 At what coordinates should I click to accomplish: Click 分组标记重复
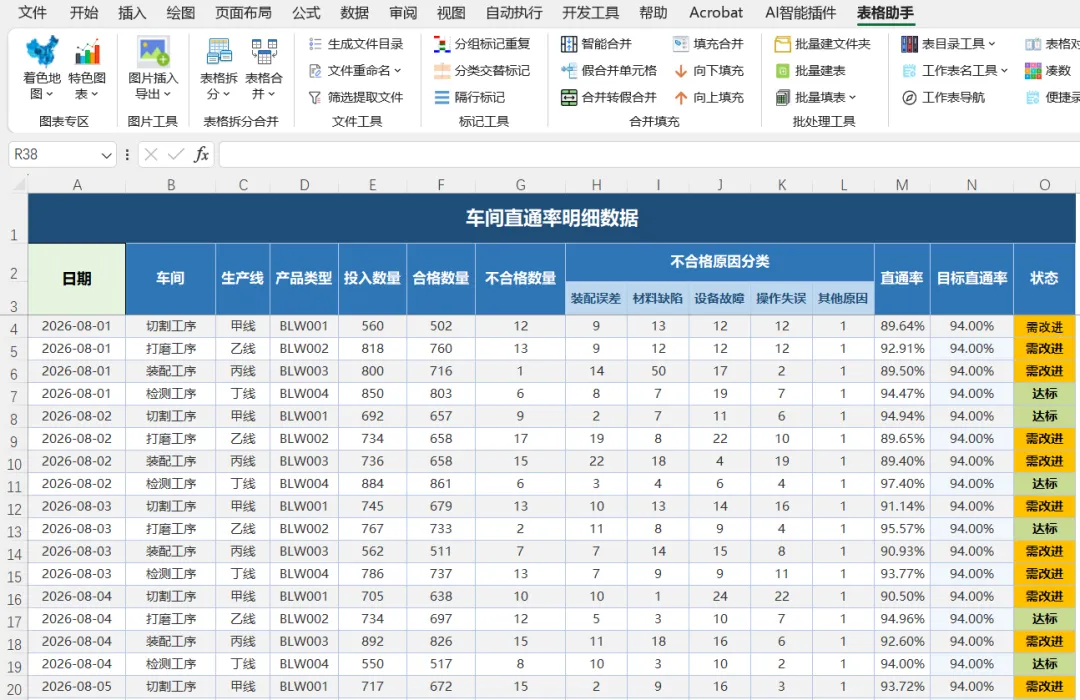[482, 44]
